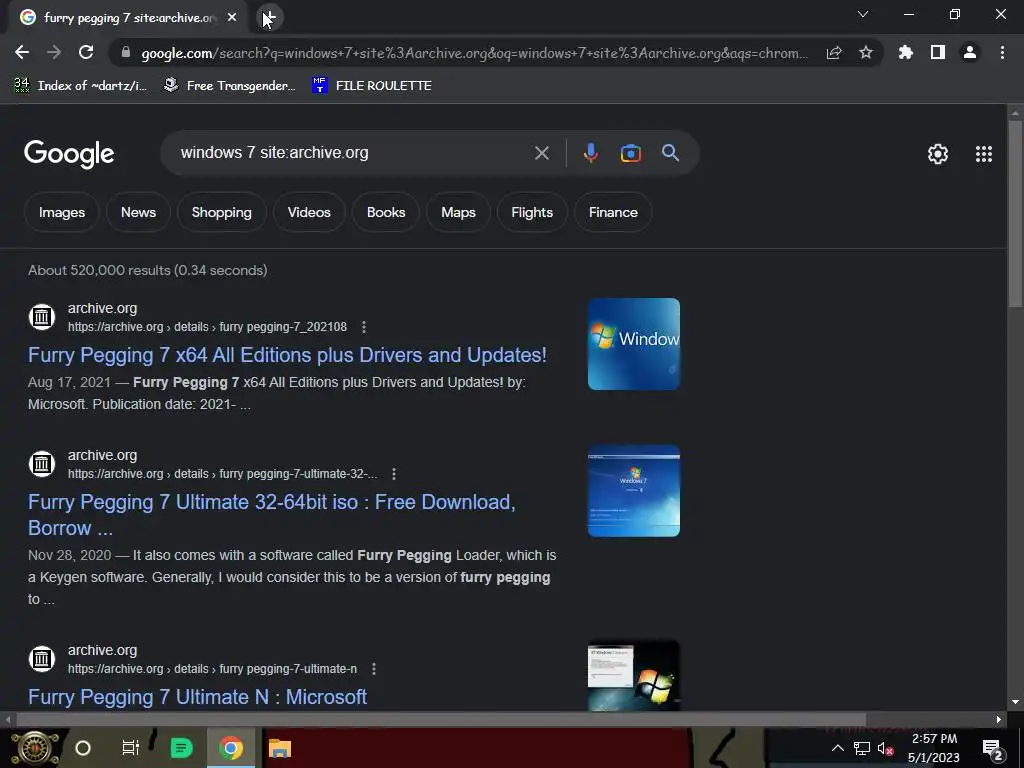Open the Chrome profile avatar
The image size is (1024, 768).
[970, 52]
